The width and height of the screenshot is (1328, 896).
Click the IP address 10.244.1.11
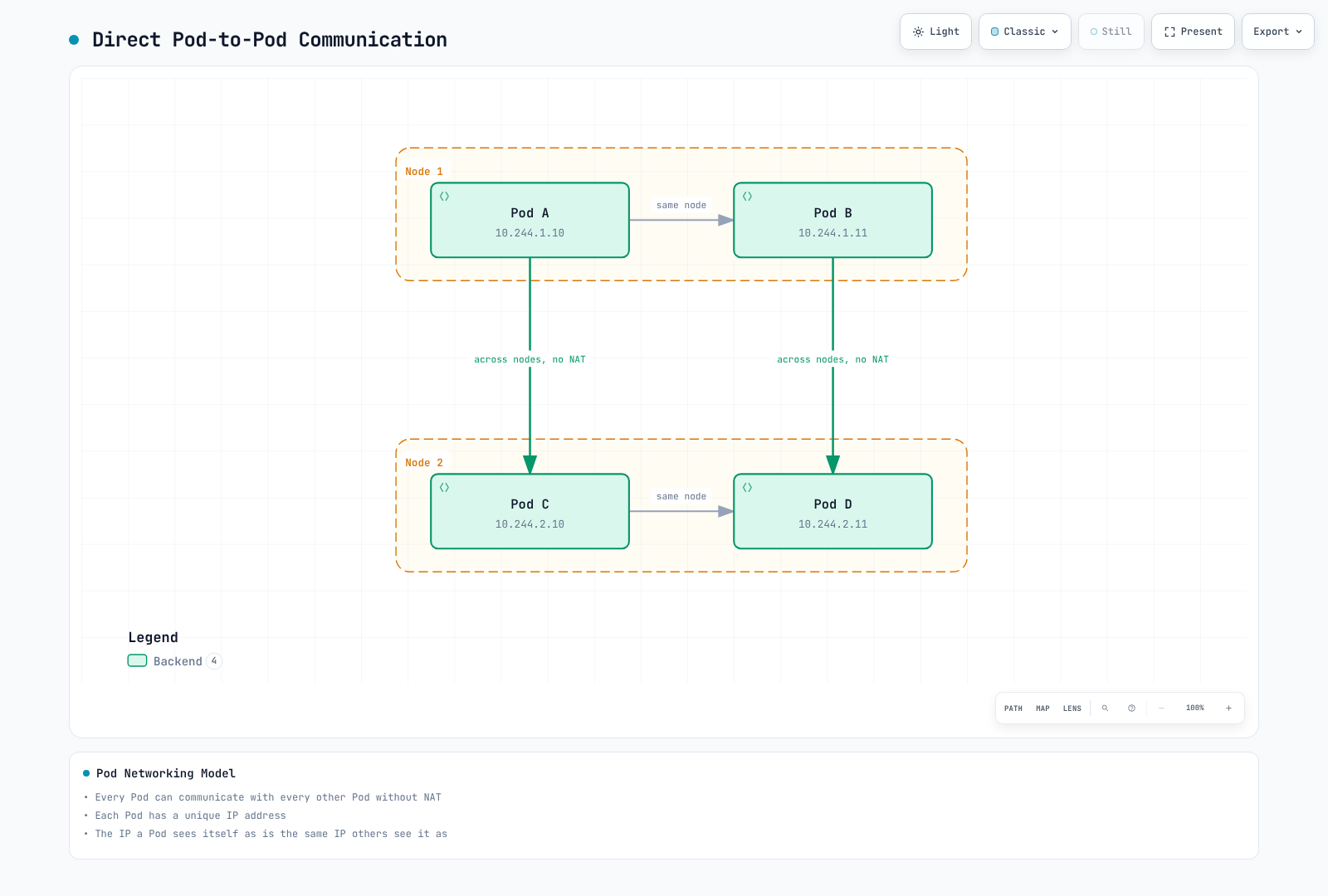[832, 233]
